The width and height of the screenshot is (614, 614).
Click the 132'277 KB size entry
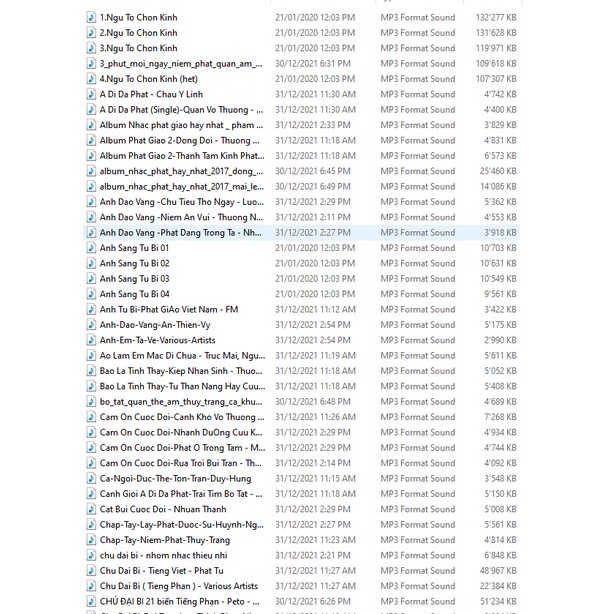pos(496,18)
